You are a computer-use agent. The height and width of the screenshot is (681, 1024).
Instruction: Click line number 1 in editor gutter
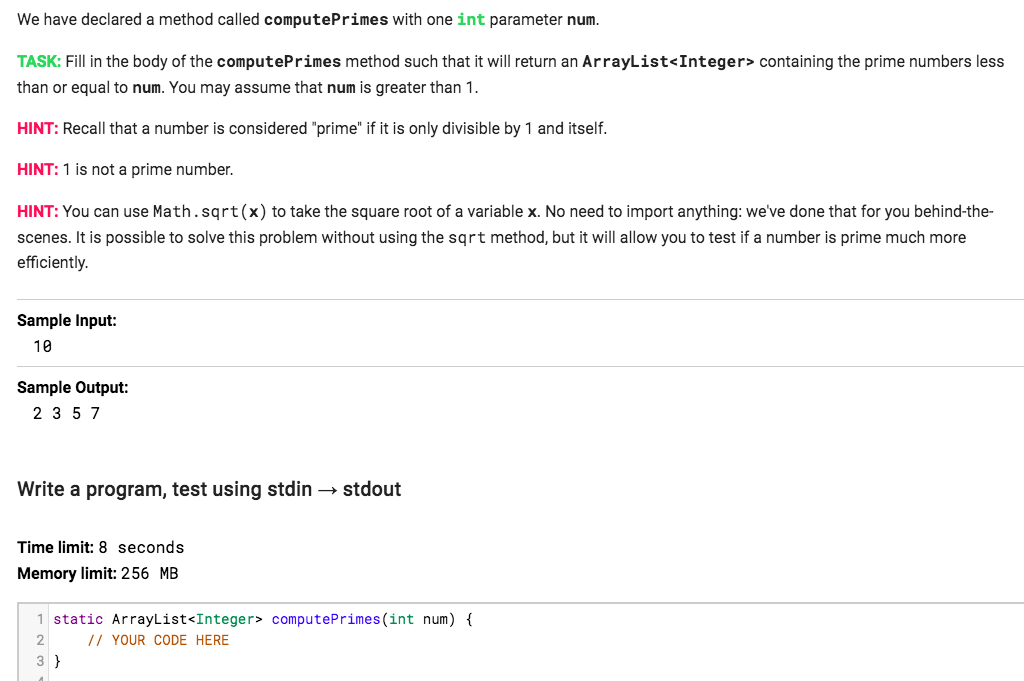[x=40, y=620]
